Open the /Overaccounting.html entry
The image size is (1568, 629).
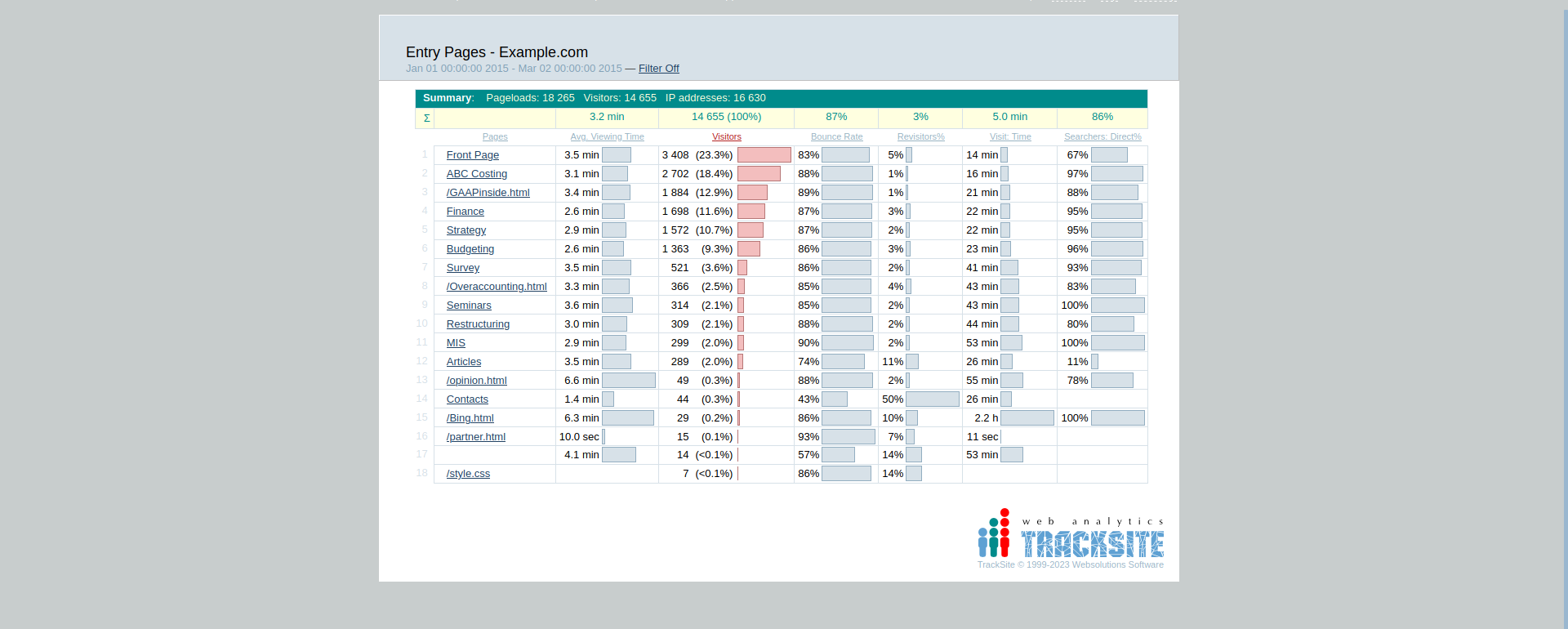click(x=496, y=287)
